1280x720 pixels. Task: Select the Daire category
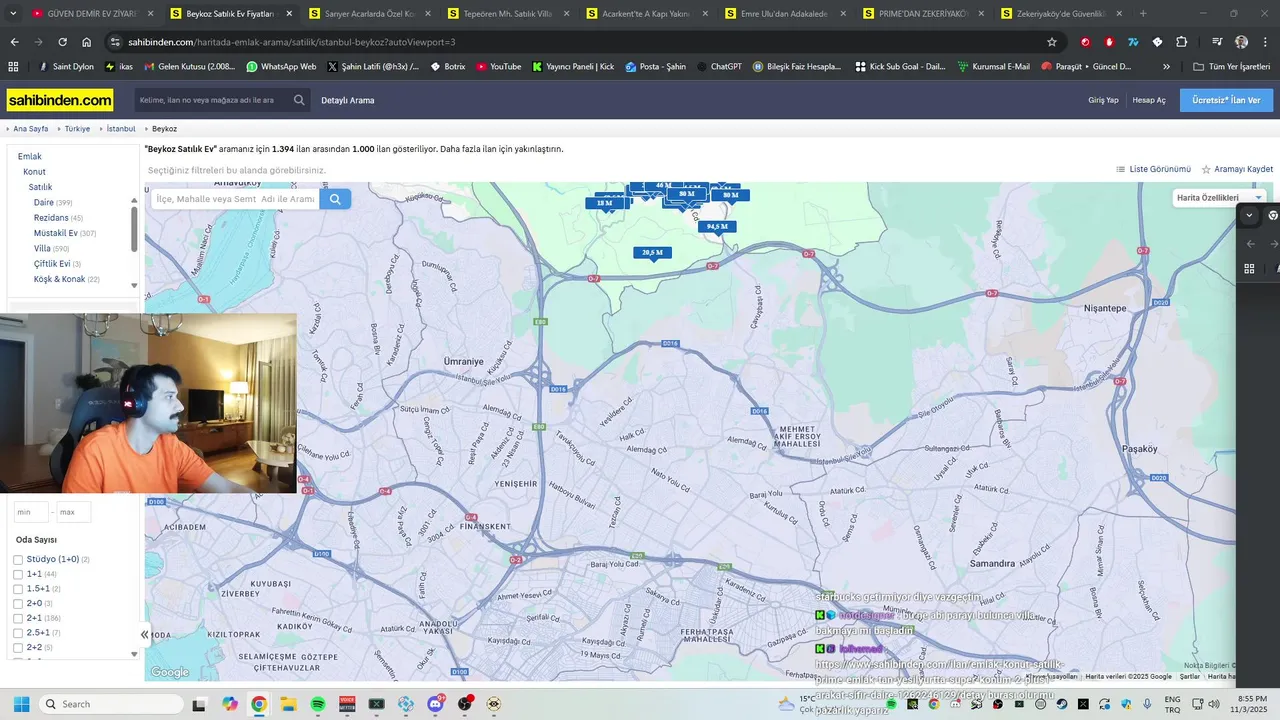44,202
